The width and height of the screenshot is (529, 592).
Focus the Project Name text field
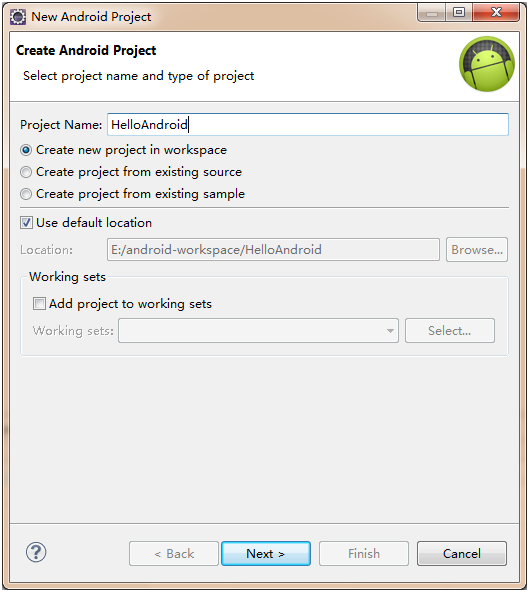click(308, 125)
